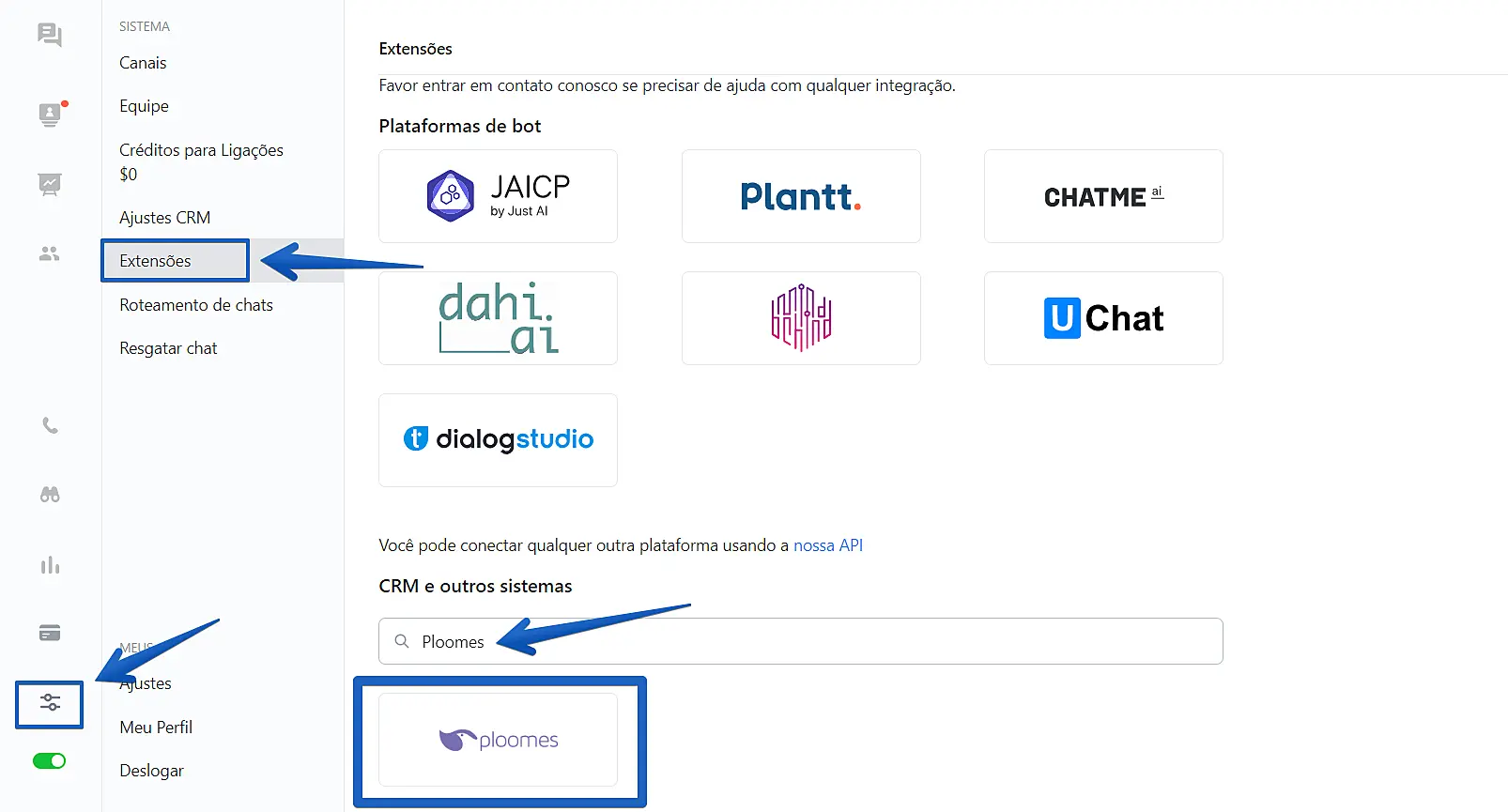This screenshot has height=812, width=1508.
Task: Choose the UChat bot platform card
Action: tap(1103, 318)
